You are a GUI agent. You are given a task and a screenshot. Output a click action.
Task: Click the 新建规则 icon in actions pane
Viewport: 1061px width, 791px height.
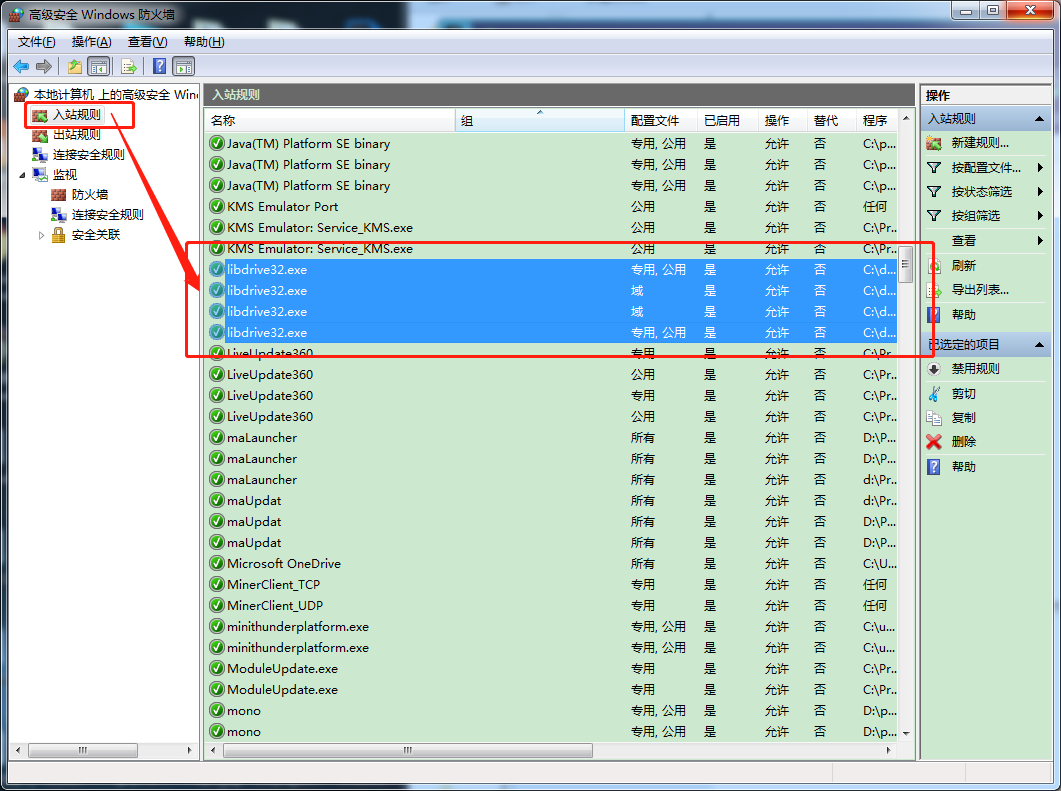click(x=934, y=143)
